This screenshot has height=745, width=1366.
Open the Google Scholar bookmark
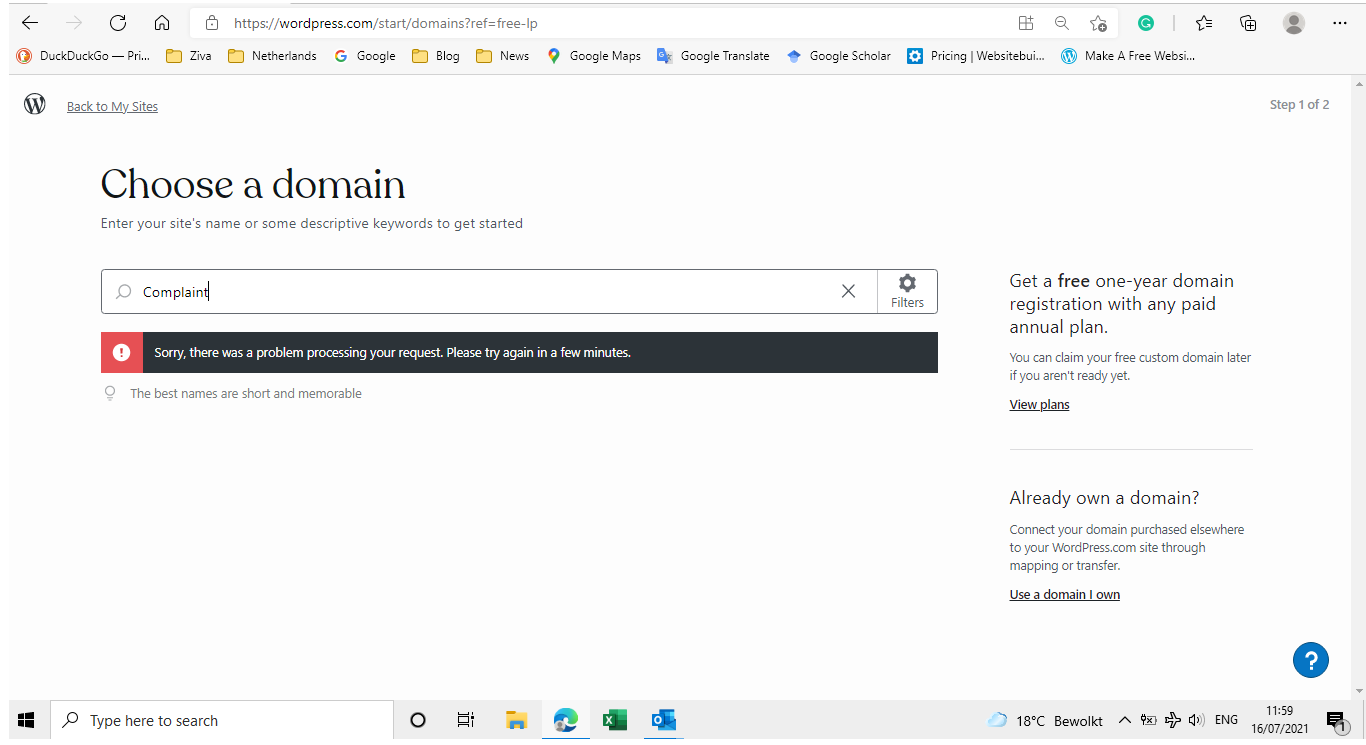(838, 56)
